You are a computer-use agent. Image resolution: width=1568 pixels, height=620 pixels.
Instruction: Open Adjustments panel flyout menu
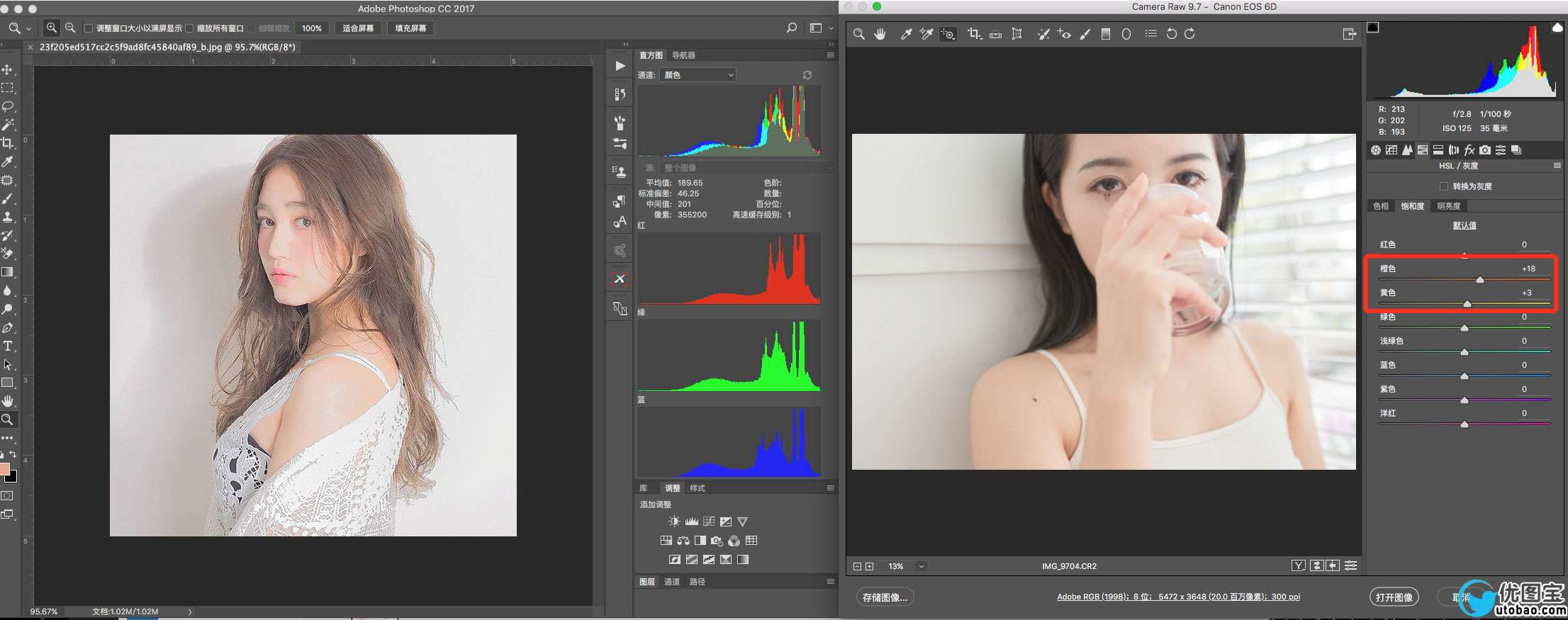830,487
